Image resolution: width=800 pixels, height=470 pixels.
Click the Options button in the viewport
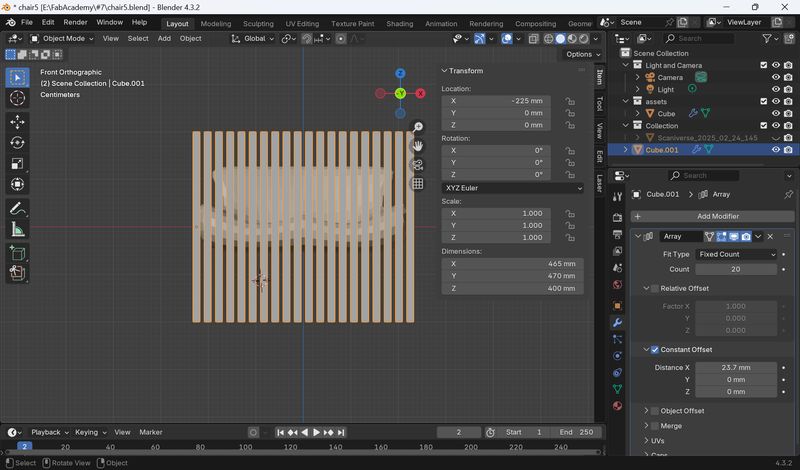(583, 54)
